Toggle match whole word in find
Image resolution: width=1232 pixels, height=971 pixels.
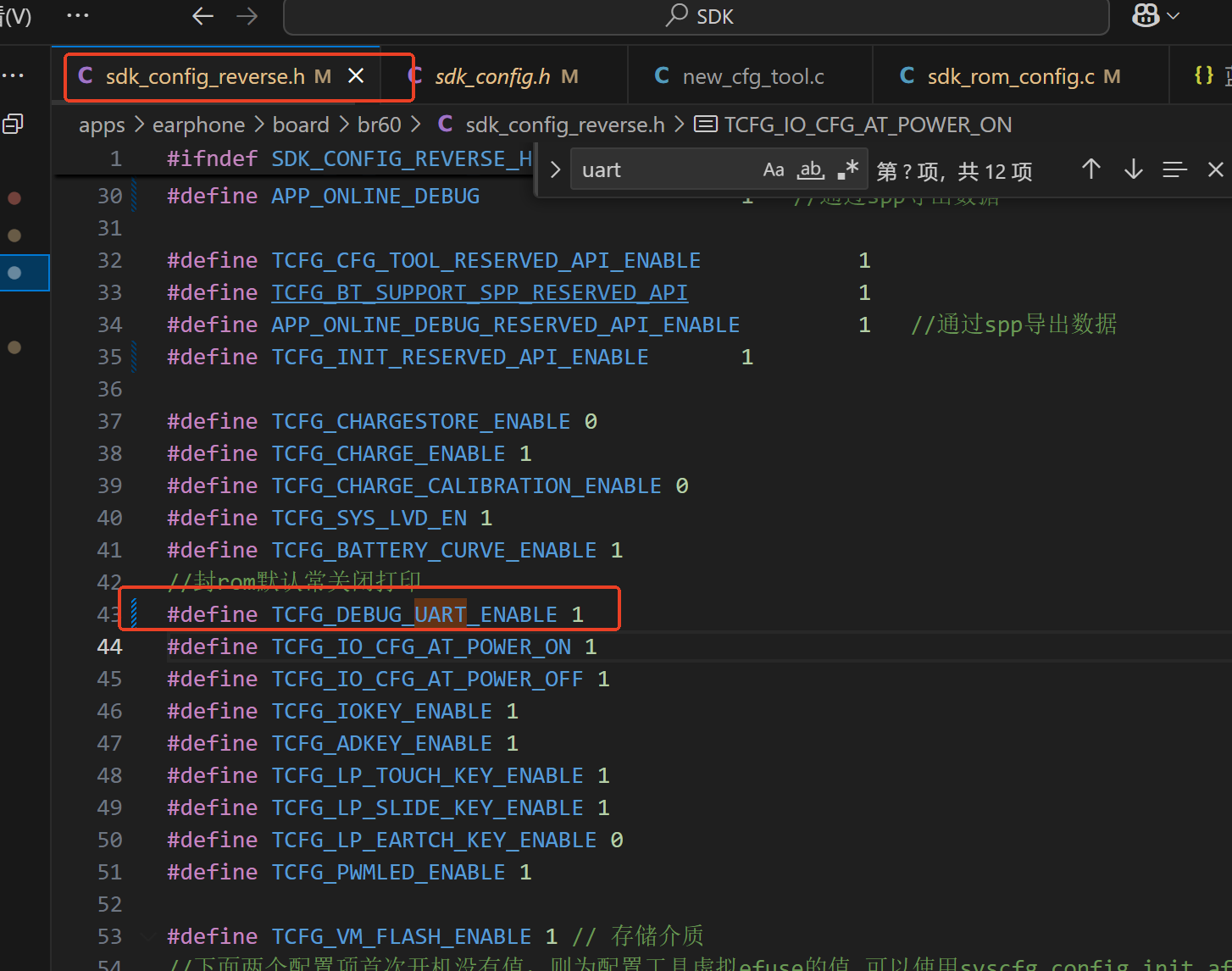811,169
